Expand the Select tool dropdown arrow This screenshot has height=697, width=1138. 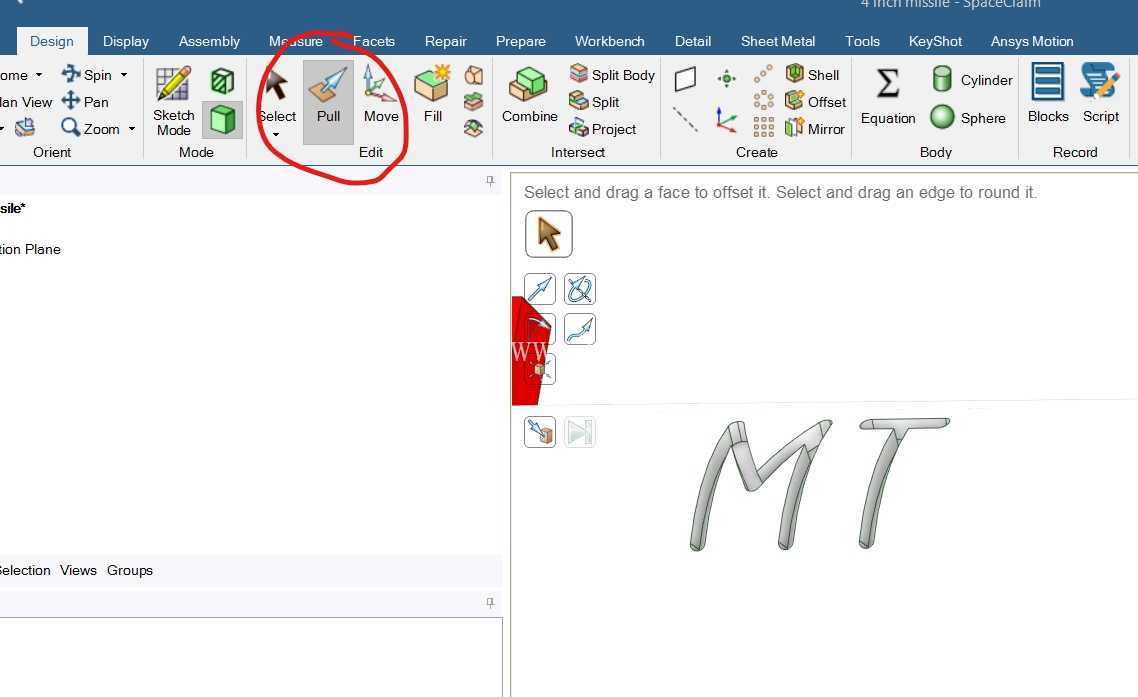276,134
